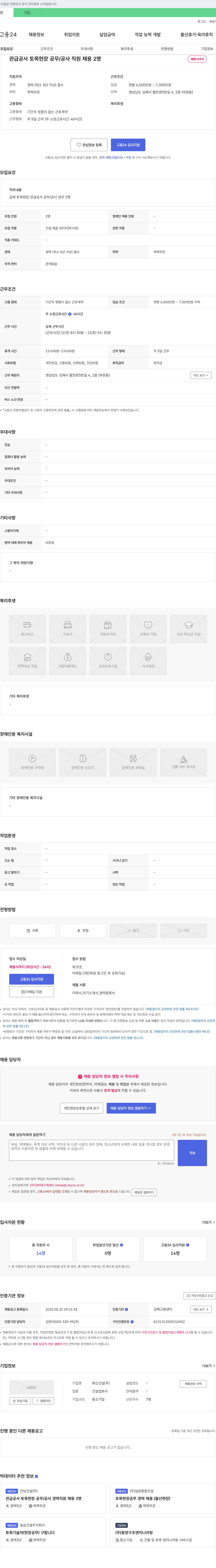This screenshot has height=1568, width=216.
Task: Click info icon next to 빅데이터 추천 정보
Action: coord(37,1476)
